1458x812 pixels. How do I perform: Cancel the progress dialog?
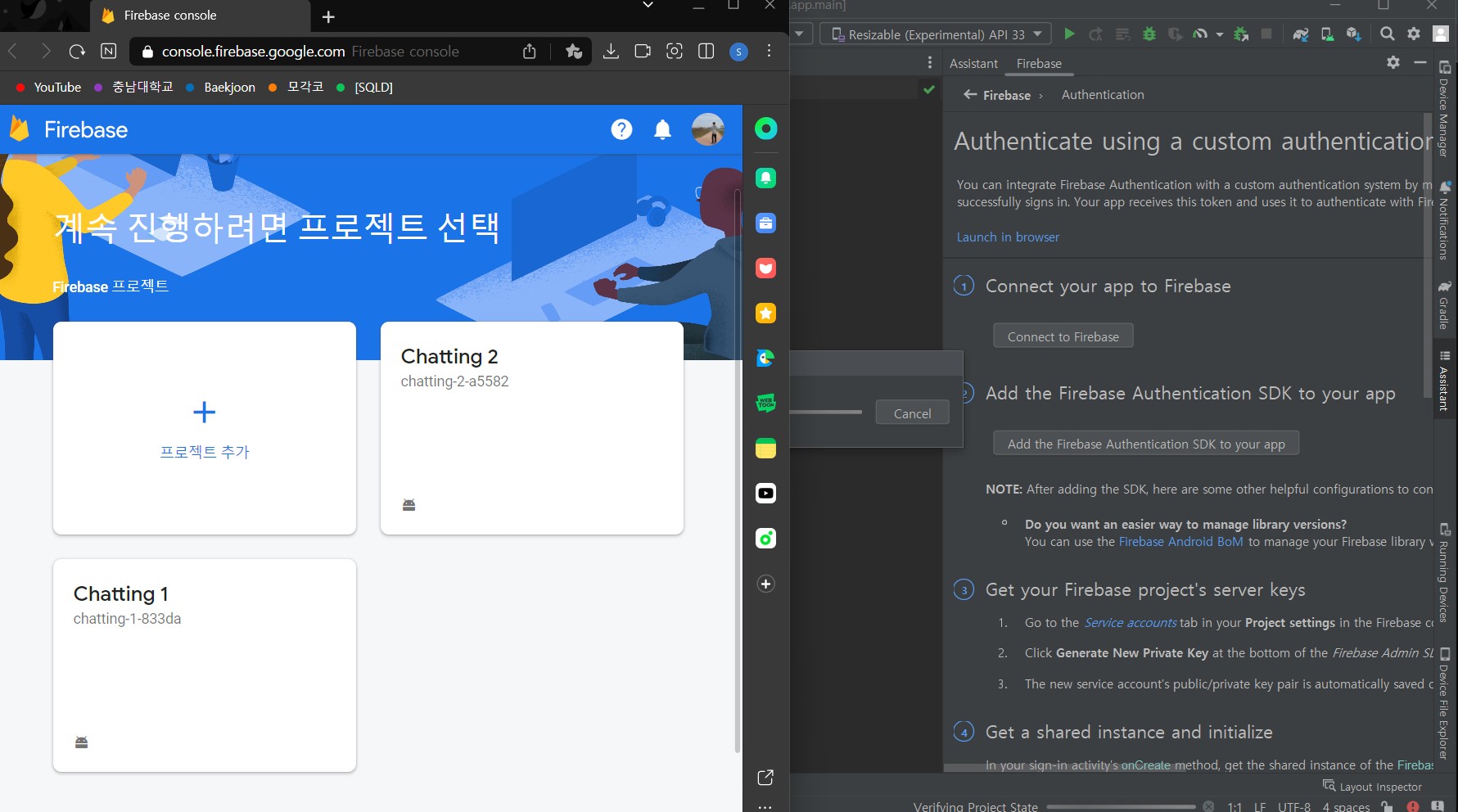click(912, 413)
